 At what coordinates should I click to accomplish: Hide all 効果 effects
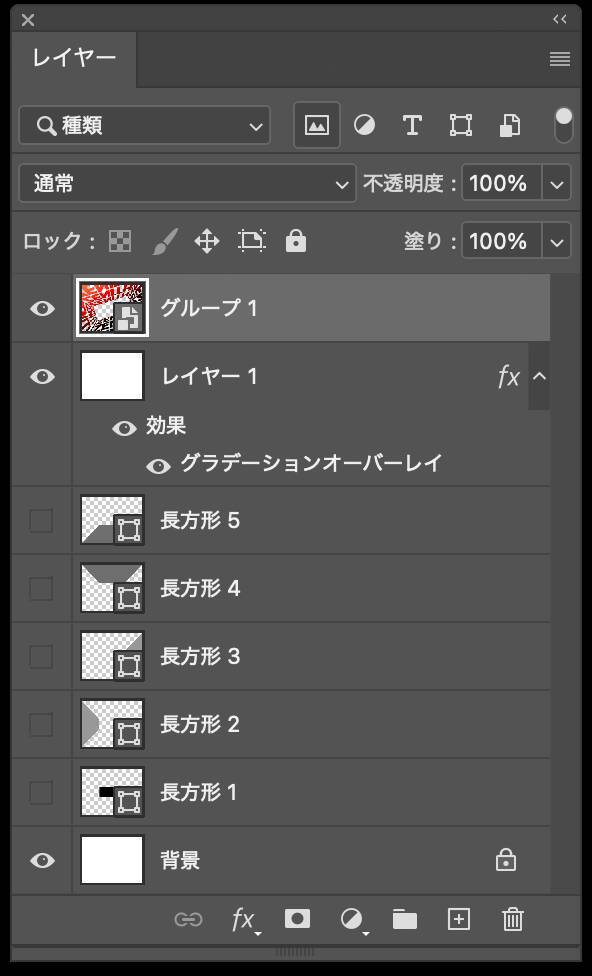(125, 428)
